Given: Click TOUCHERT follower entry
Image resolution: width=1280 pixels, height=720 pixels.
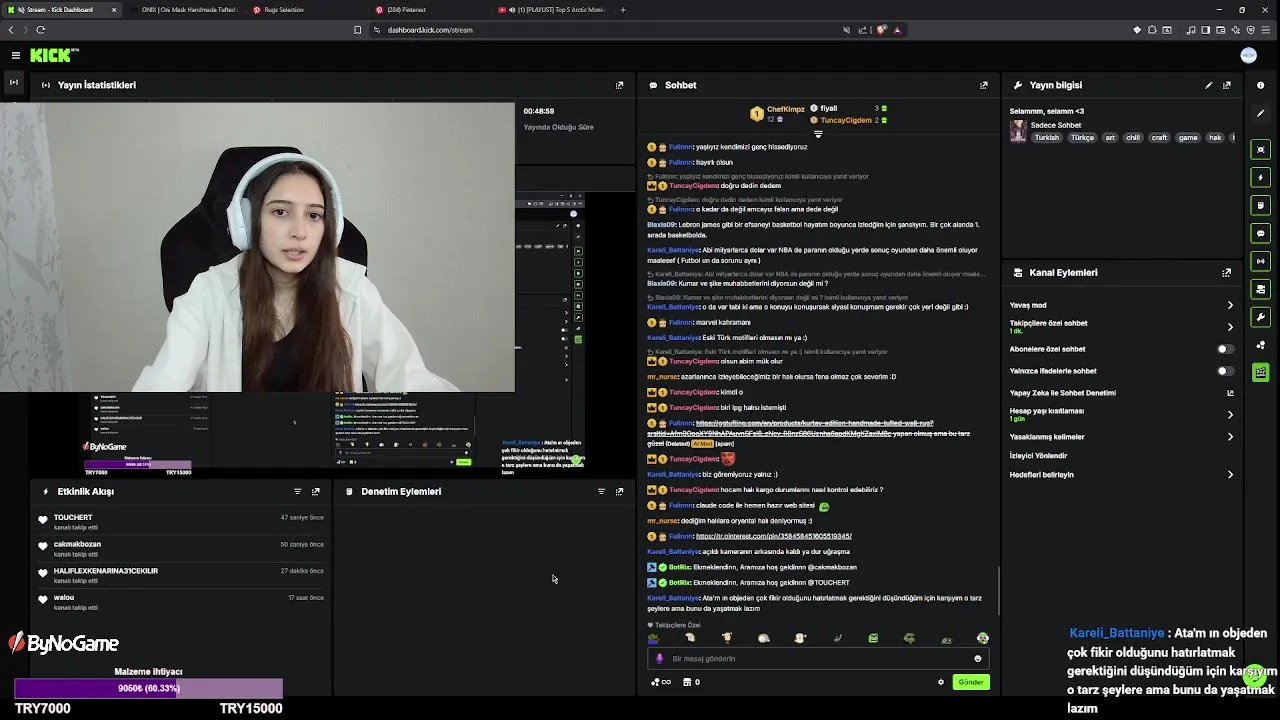Looking at the screenshot, I should 183,521.
